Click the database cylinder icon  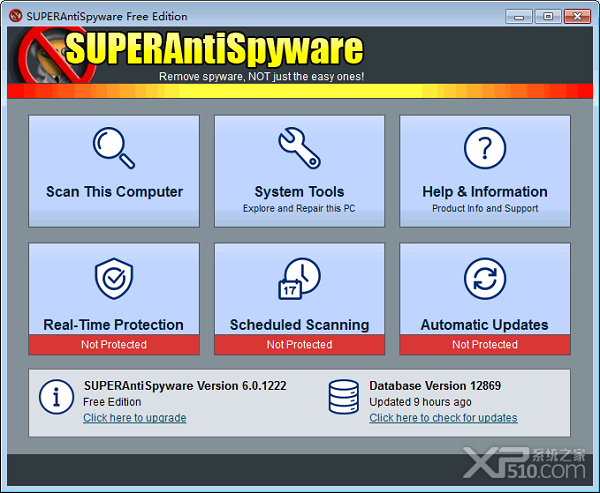[344, 397]
